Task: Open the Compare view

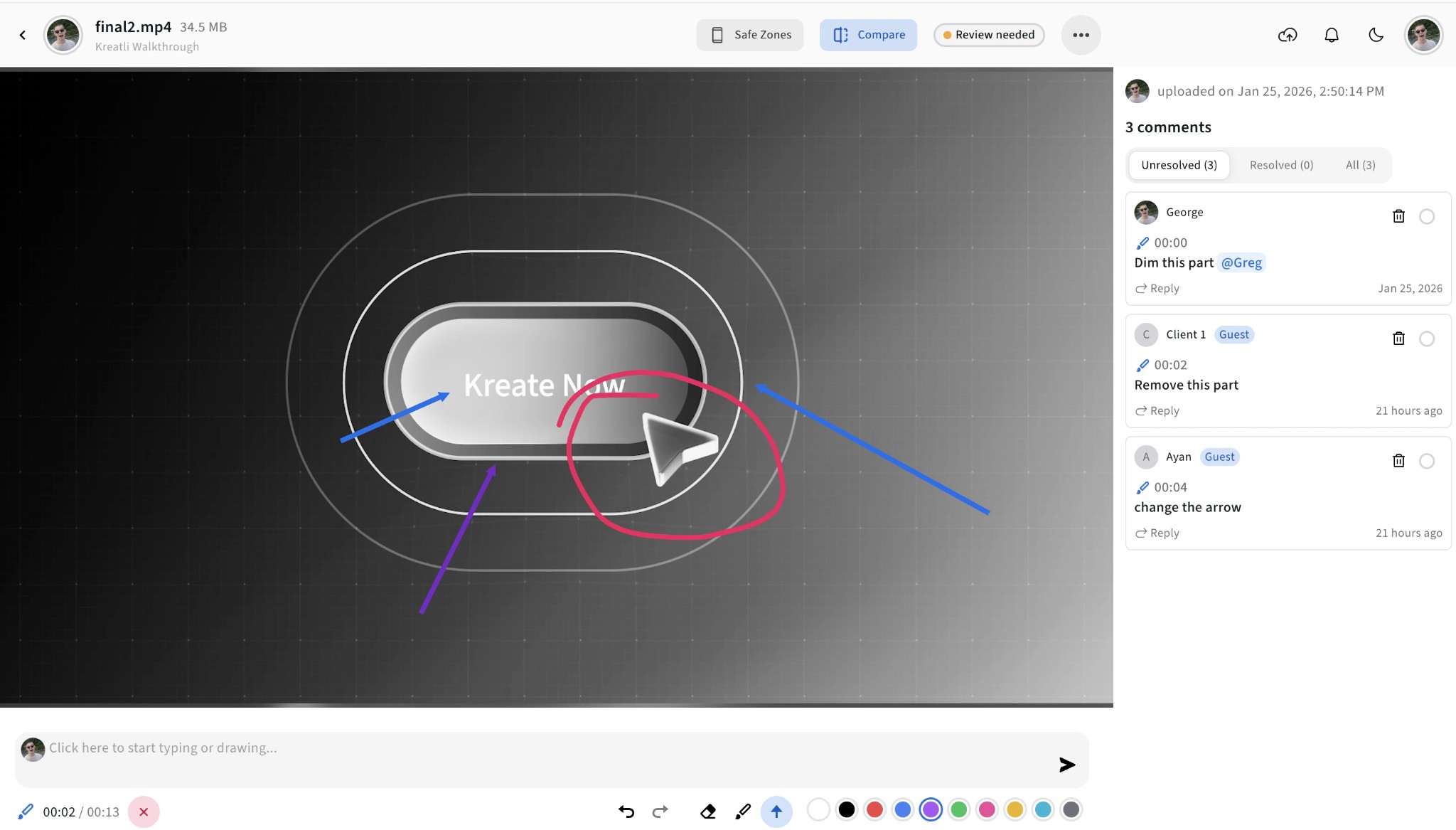Action: (868, 34)
